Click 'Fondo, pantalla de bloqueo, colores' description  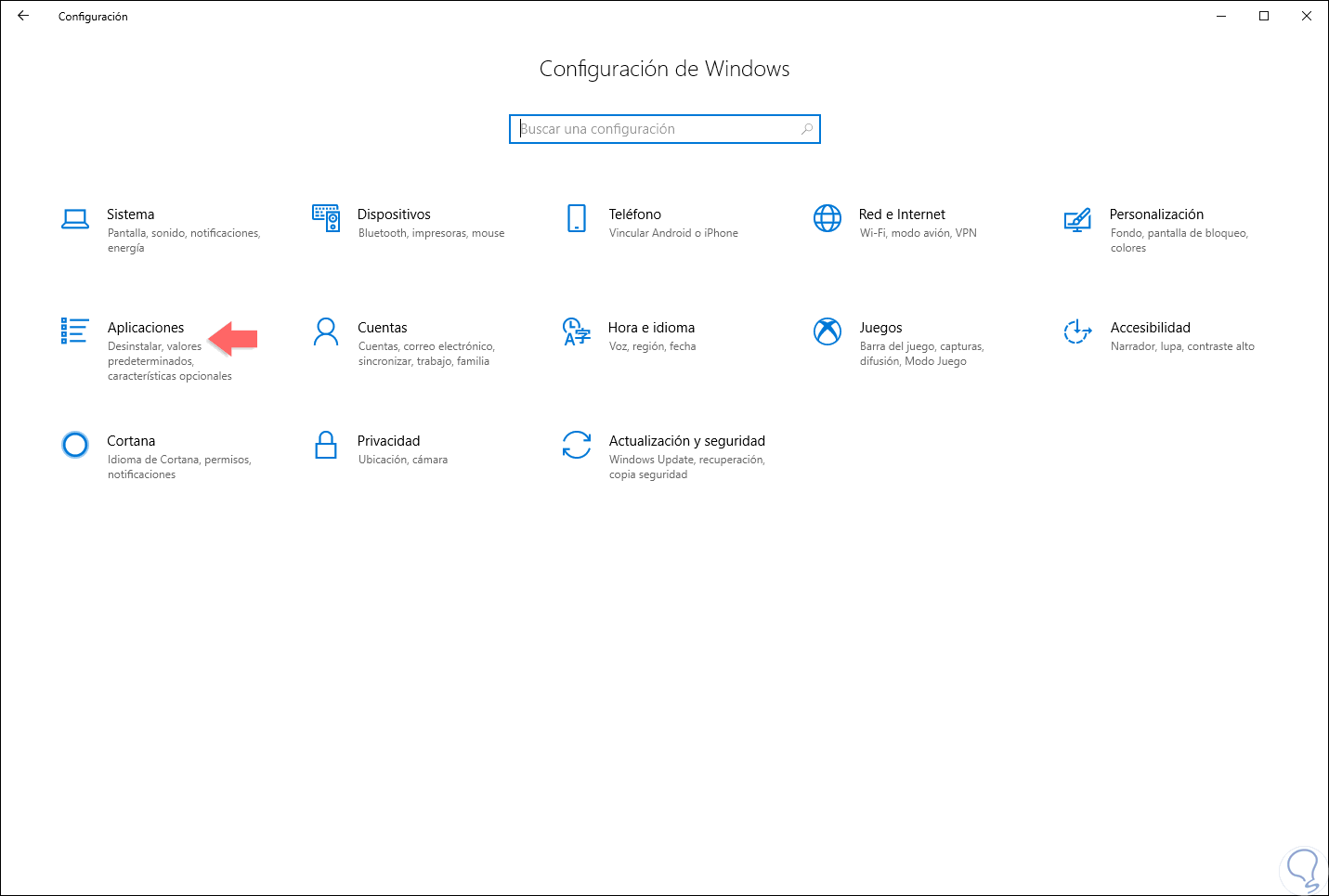point(1179,240)
